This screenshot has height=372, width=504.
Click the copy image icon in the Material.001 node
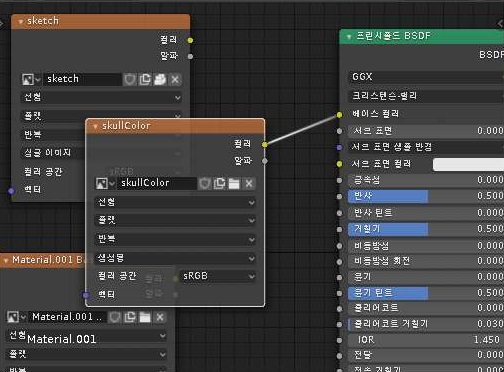pyautogui.click(x=130, y=317)
